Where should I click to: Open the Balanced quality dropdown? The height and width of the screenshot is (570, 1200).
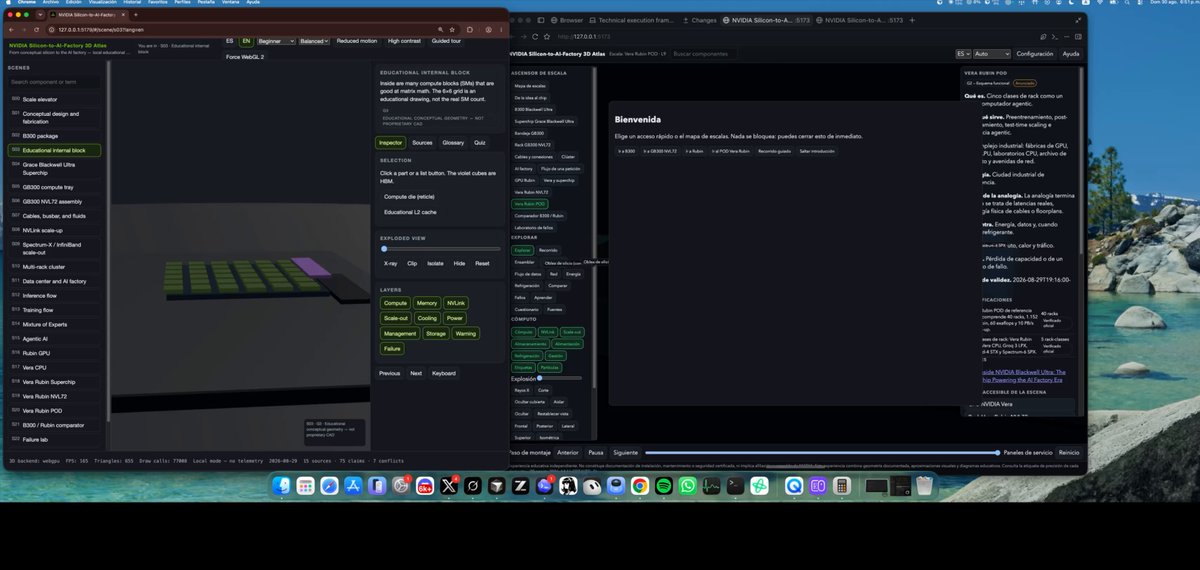(314, 41)
